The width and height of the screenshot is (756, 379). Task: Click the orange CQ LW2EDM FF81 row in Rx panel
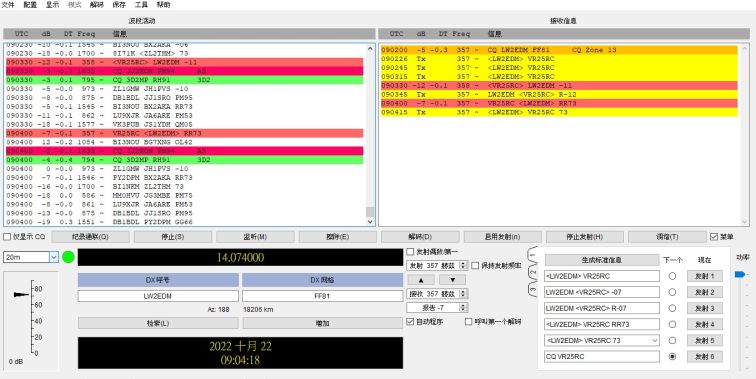coord(559,50)
